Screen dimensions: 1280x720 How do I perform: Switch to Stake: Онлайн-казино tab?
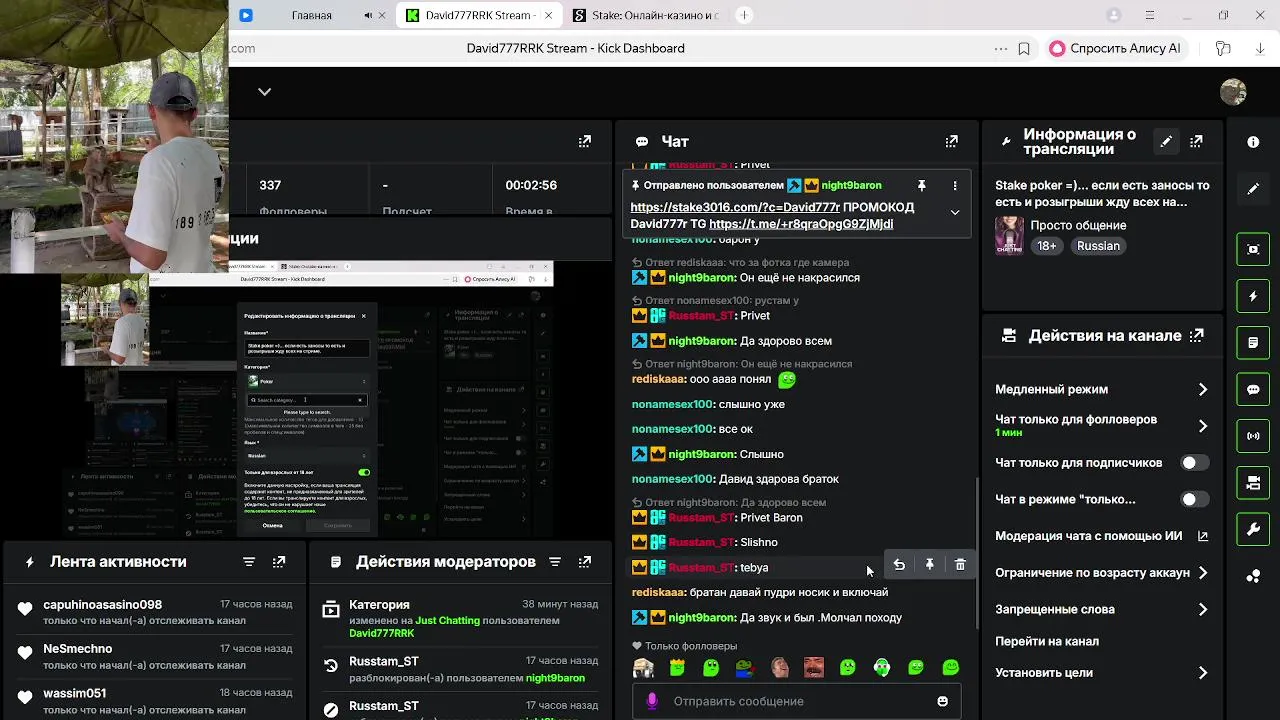647,16
